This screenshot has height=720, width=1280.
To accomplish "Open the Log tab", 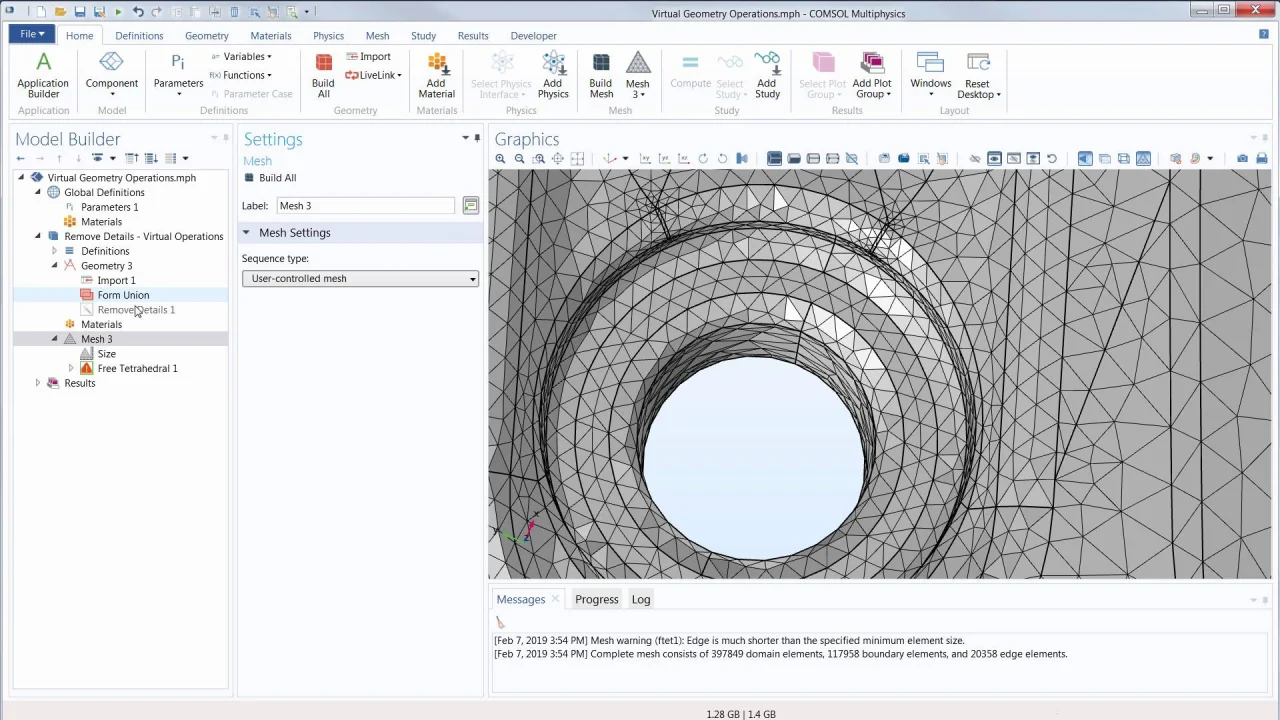I will [641, 599].
